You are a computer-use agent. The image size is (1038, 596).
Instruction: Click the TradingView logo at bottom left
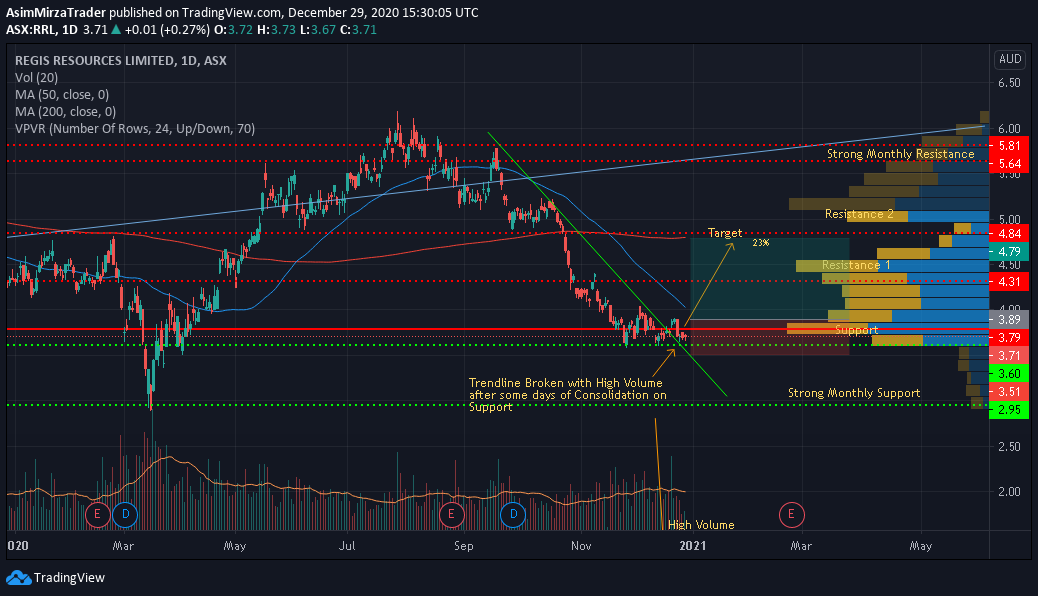[x=56, y=577]
